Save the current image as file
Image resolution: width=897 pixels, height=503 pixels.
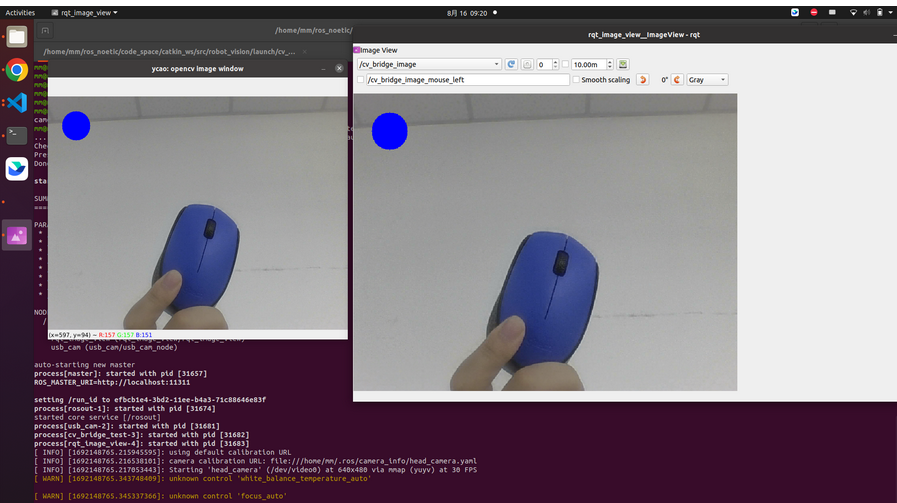point(622,65)
